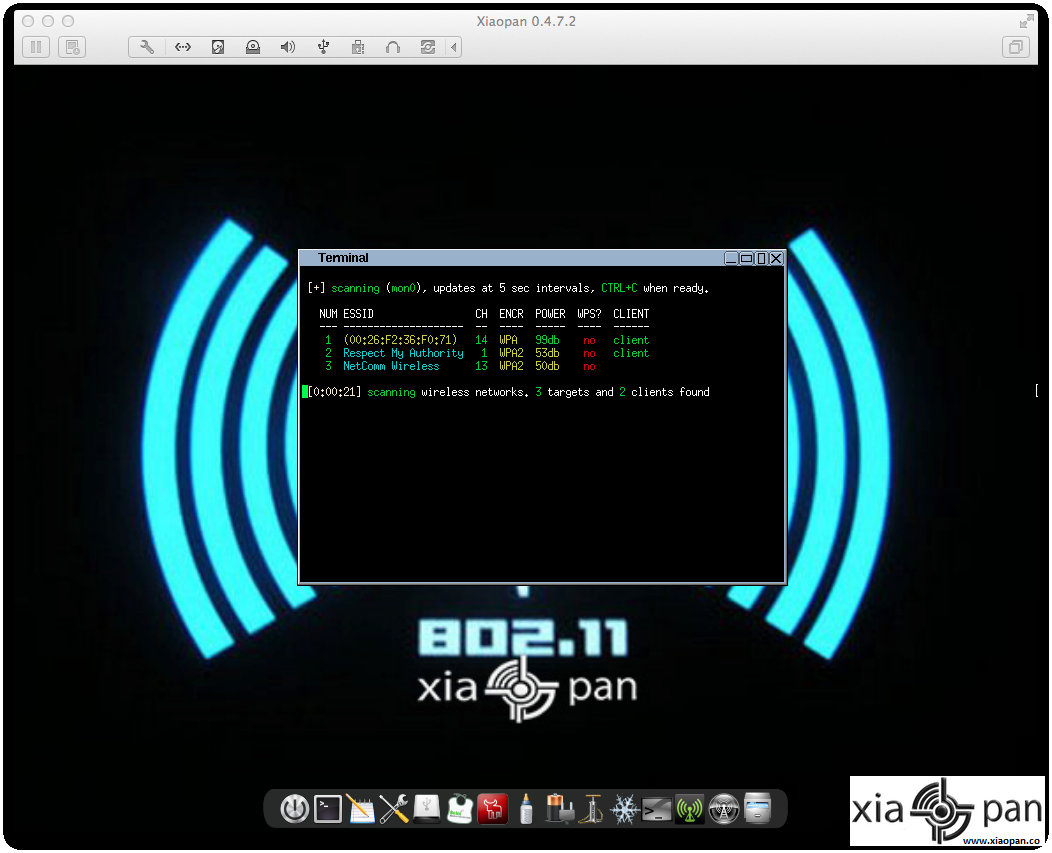Enter full screen using top-right arrows
The image size is (1052, 853).
tap(1026, 21)
